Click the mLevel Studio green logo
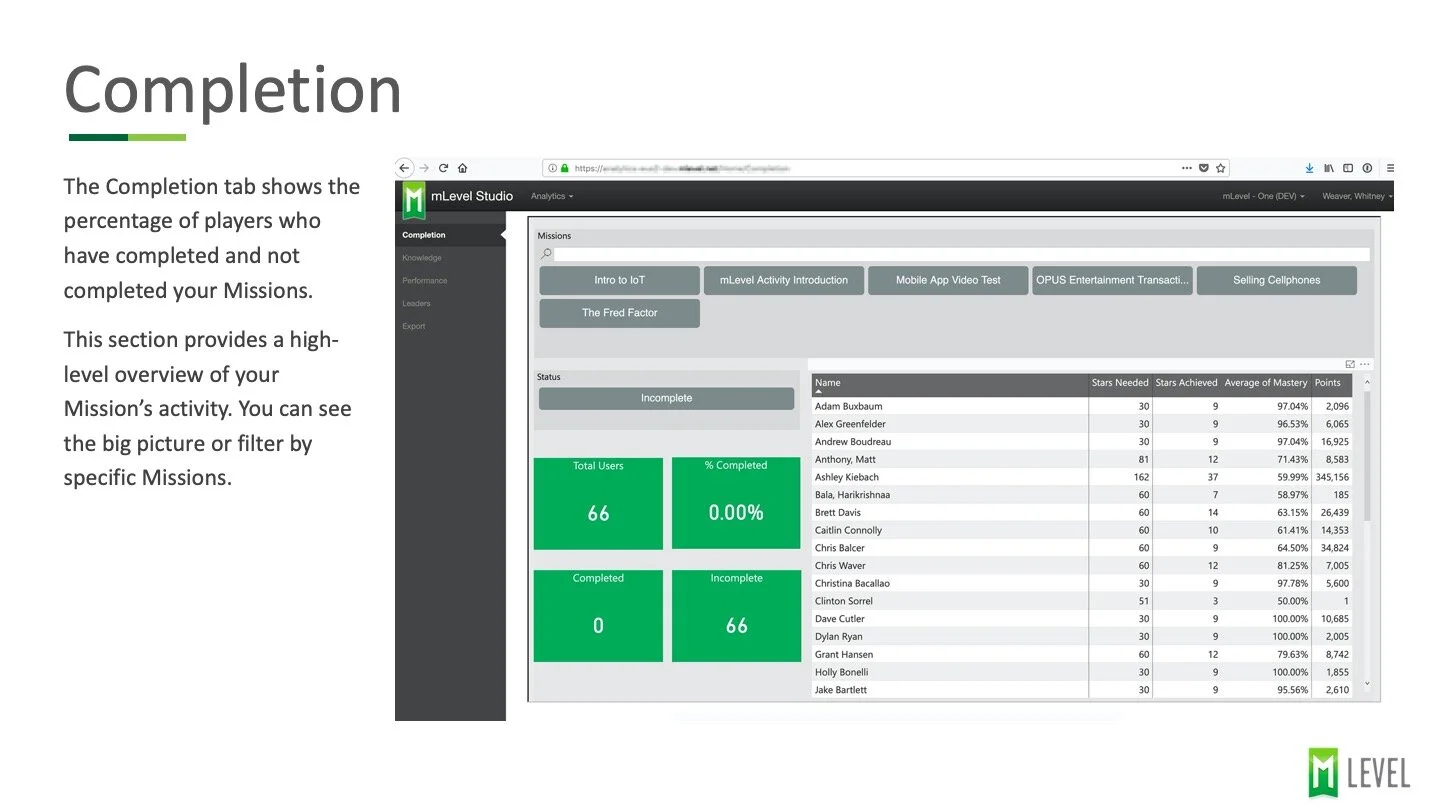 [x=414, y=199]
